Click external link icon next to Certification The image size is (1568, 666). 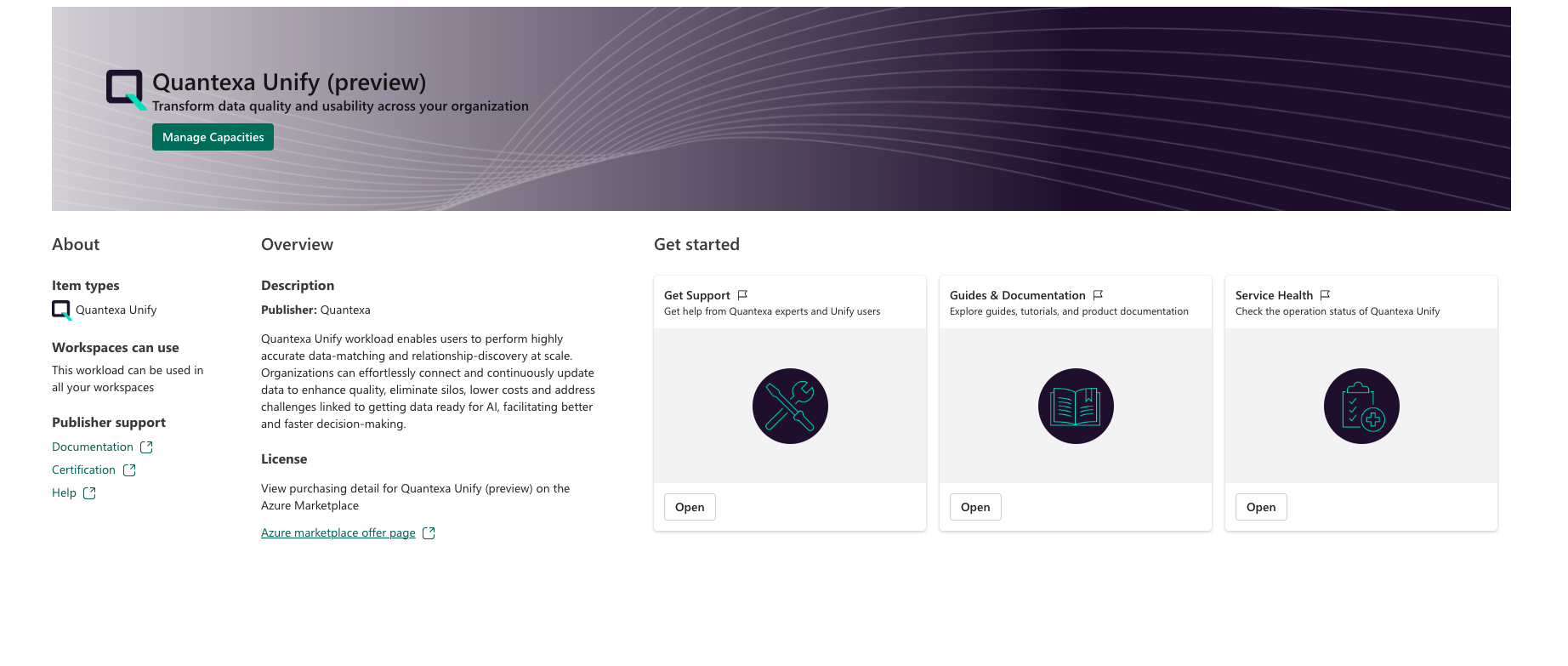tap(129, 470)
